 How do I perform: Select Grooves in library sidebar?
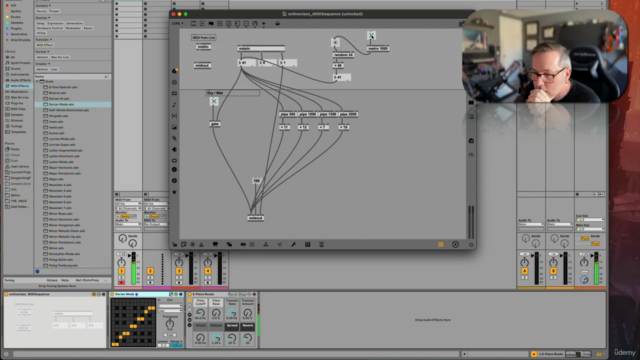tap(16, 120)
